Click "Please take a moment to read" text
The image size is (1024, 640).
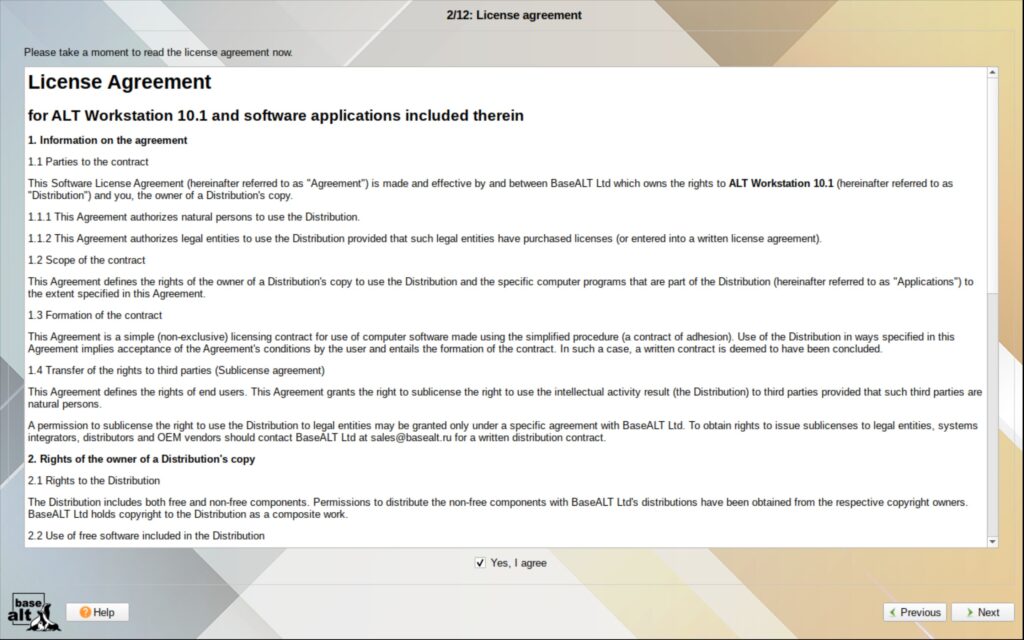point(159,52)
